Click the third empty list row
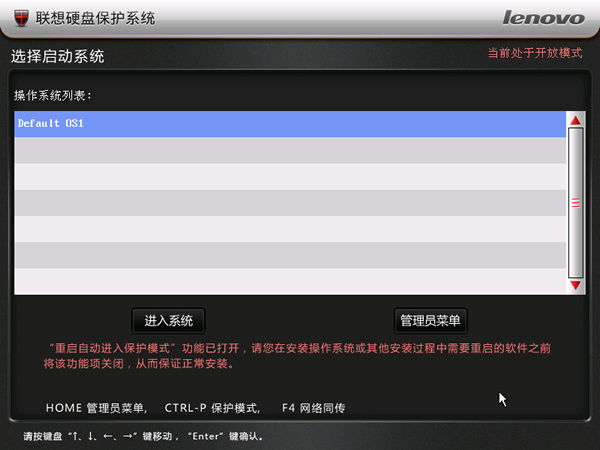Viewport: 600px width, 450px height. (290, 203)
